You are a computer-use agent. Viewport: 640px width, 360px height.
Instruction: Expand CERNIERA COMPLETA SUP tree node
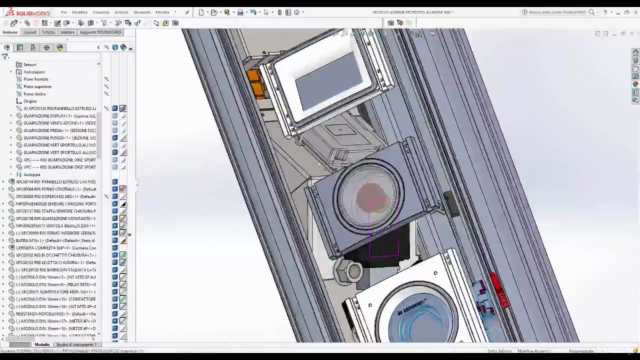coord(4,248)
